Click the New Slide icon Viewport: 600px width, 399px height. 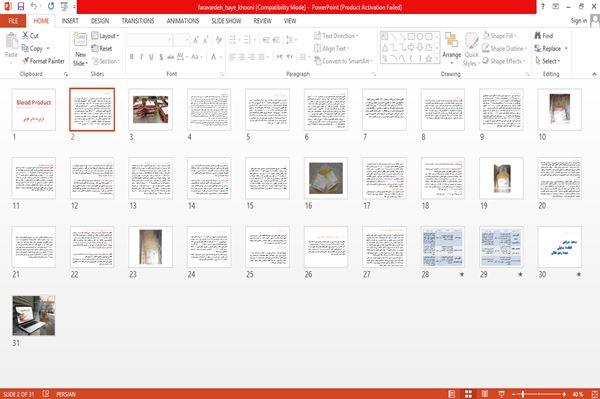pos(80,39)
